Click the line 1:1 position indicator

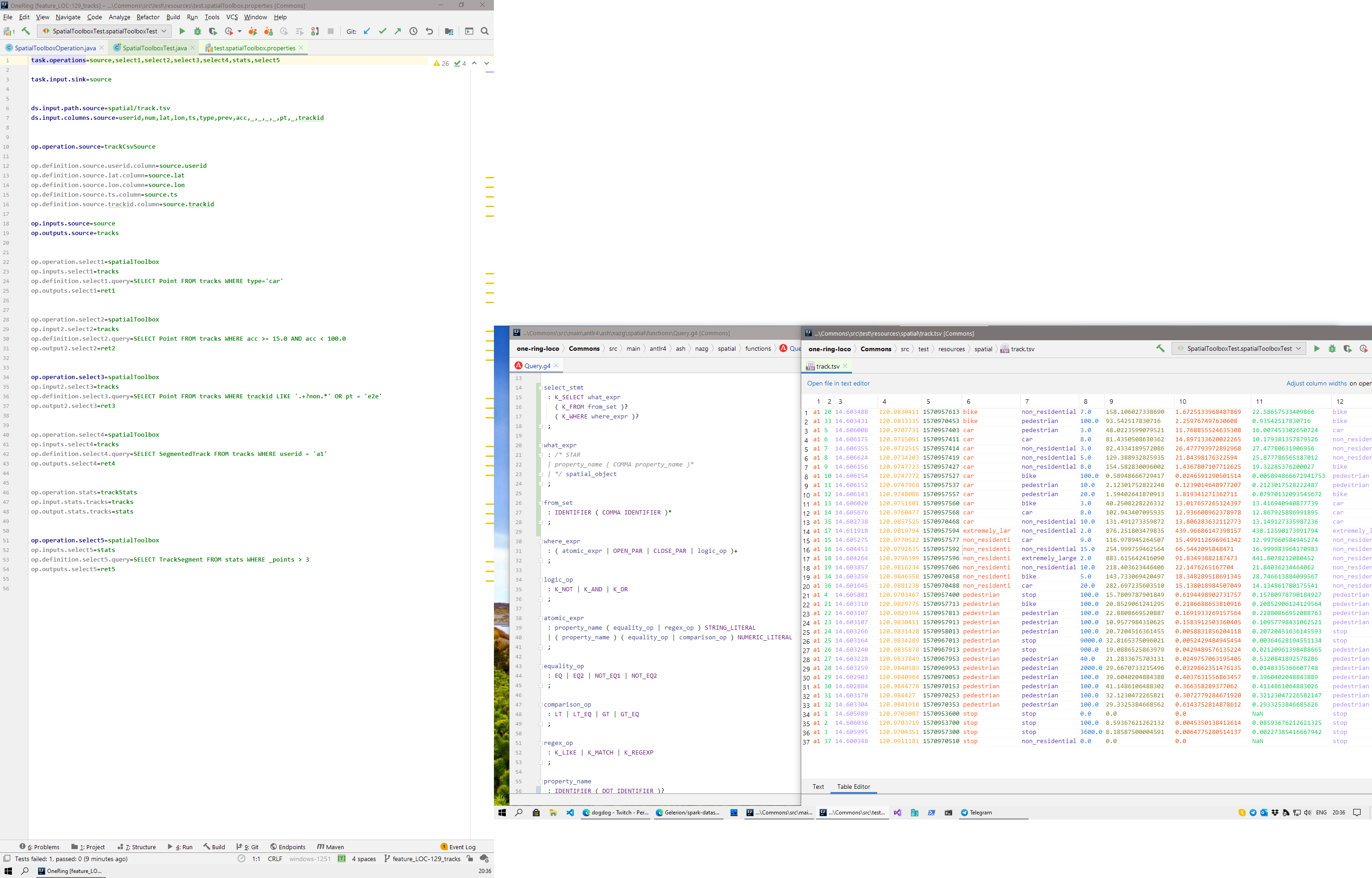[x=256, y=859]
